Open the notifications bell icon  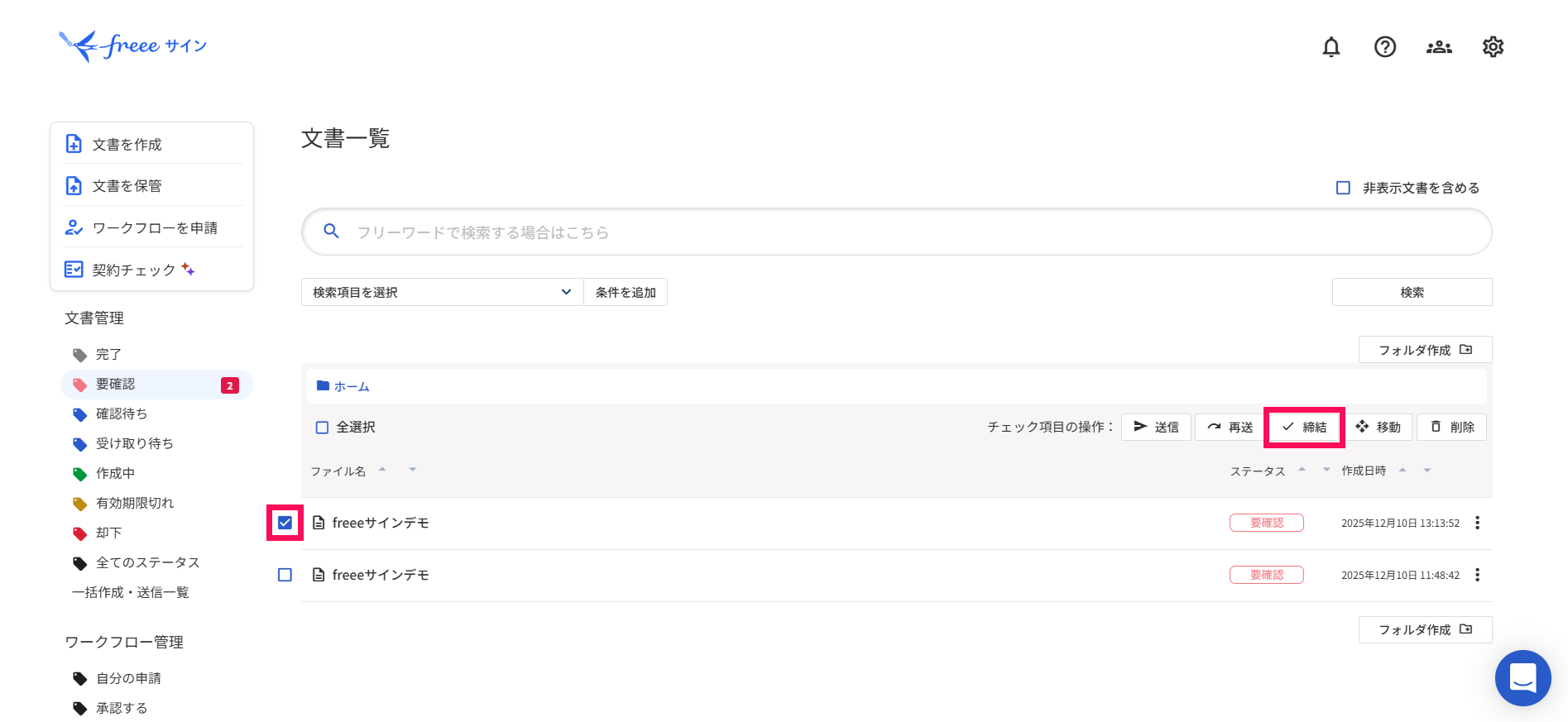pyautogui.click(x=1331, y=47)
